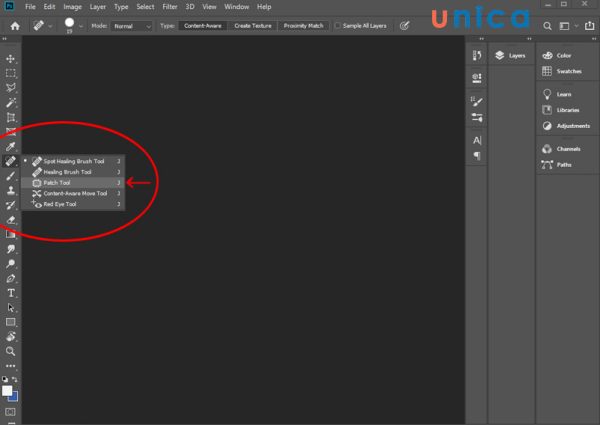Select the Dodge tool

point(10,264)
